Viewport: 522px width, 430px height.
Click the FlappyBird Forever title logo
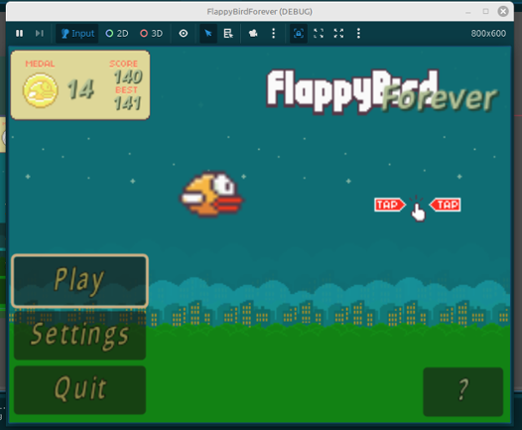coord(382,91)
